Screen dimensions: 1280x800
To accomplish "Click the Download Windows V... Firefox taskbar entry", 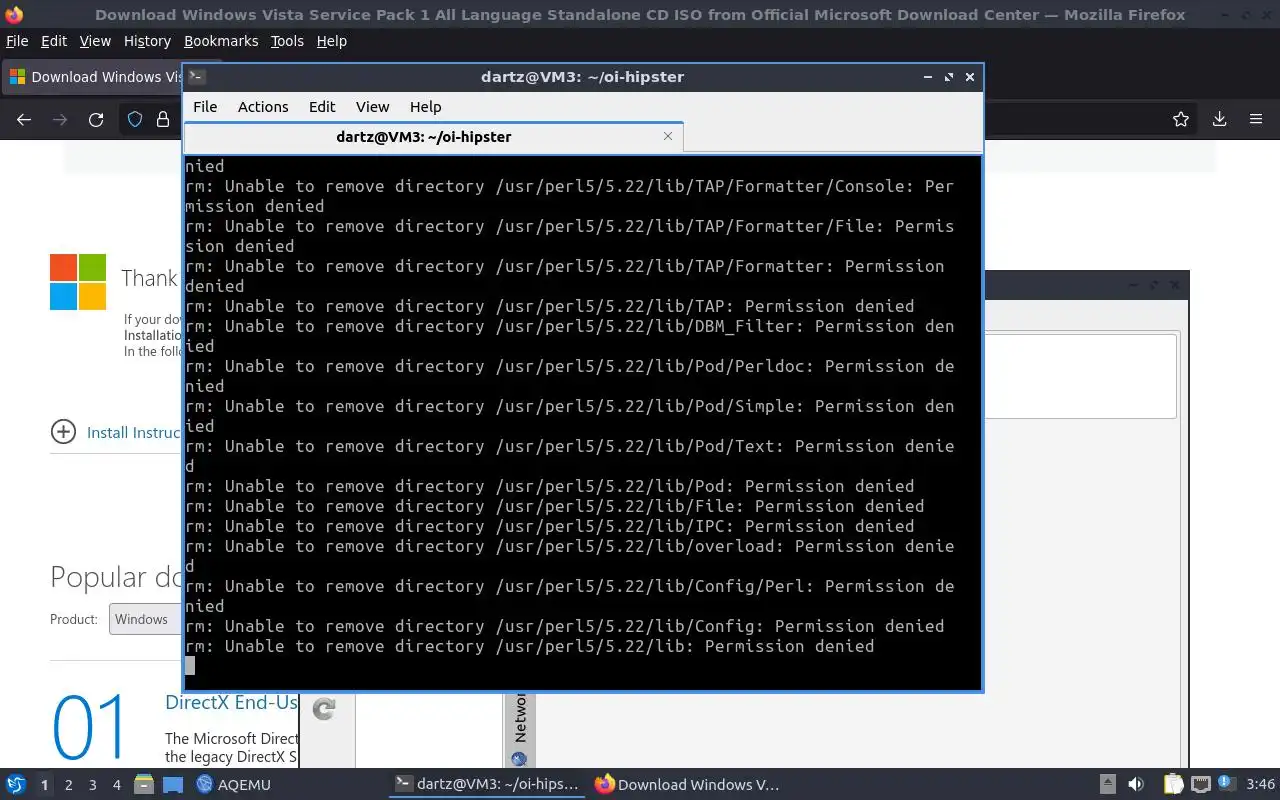I will (687, 784).
